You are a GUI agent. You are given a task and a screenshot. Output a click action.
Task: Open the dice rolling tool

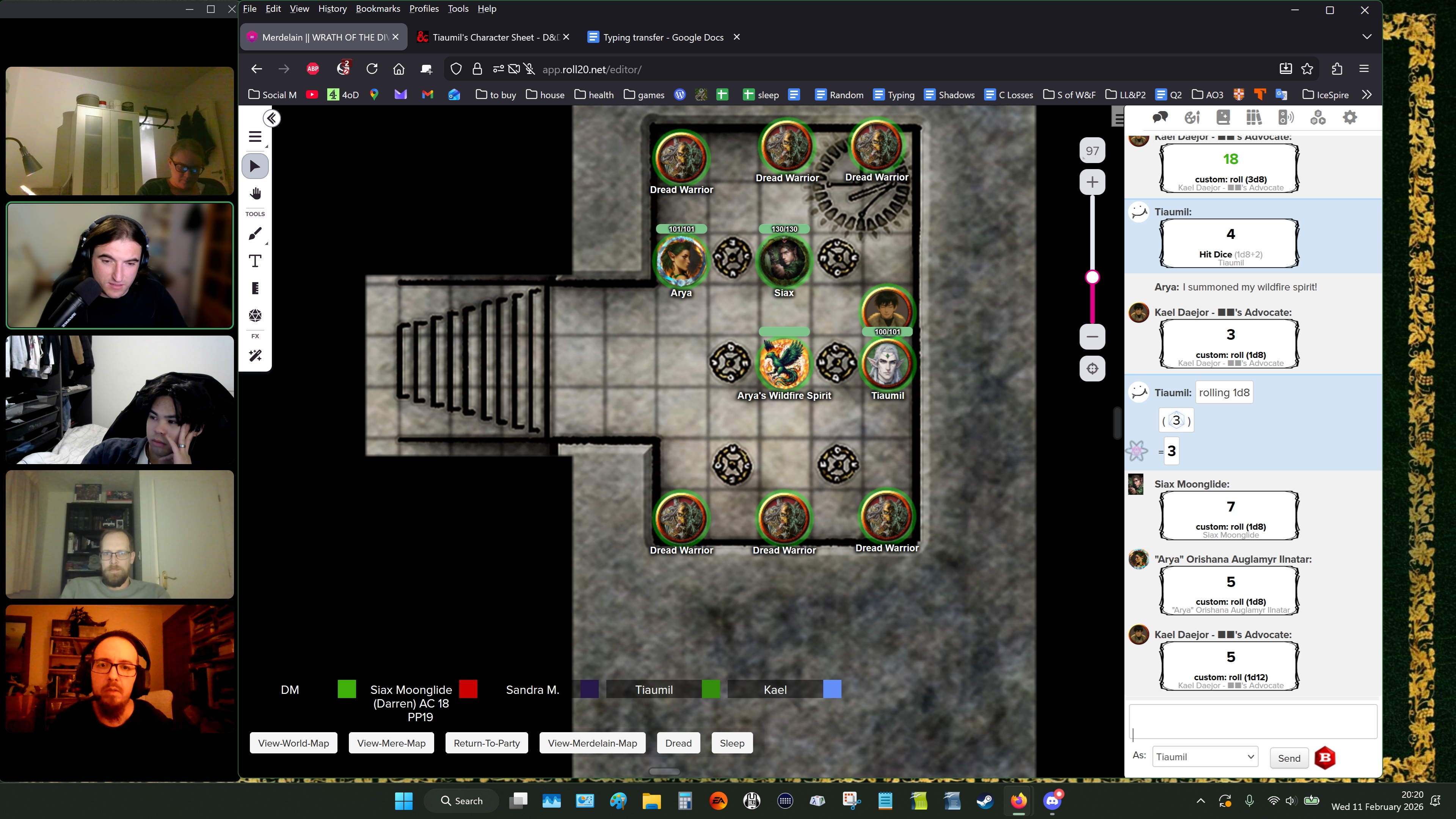[255, 315]
